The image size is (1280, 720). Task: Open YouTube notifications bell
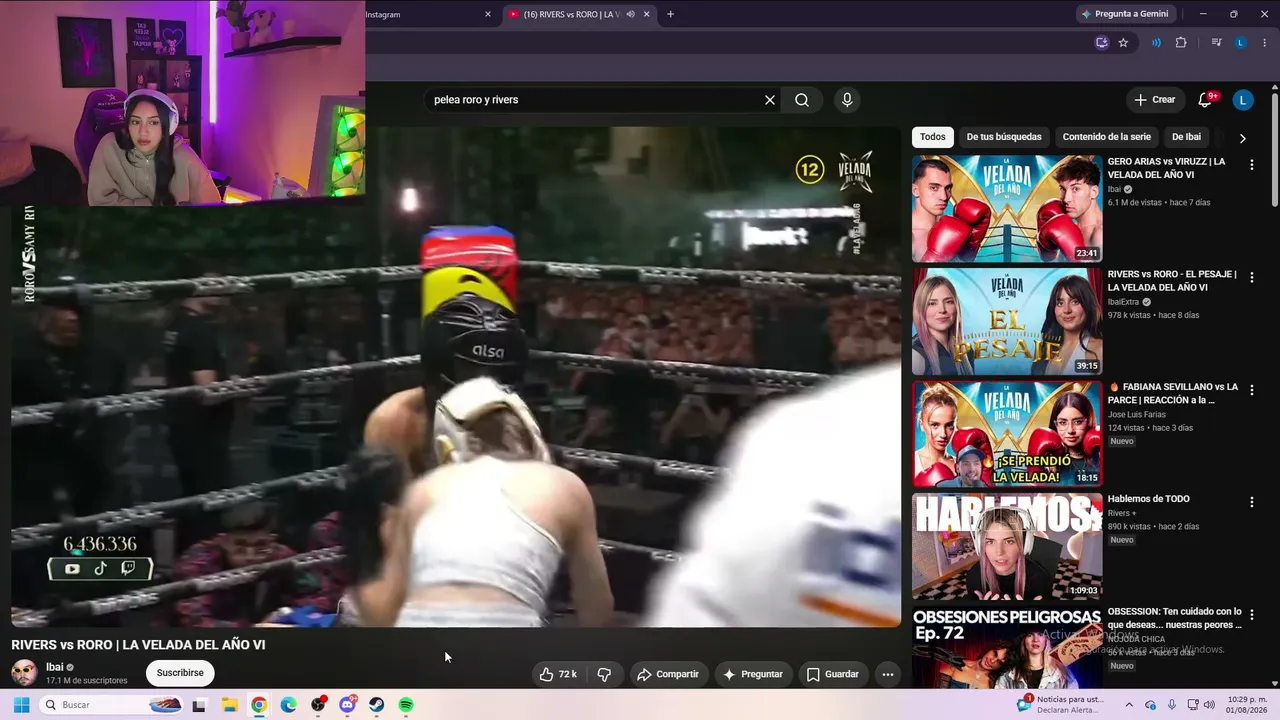[1205, 100]
